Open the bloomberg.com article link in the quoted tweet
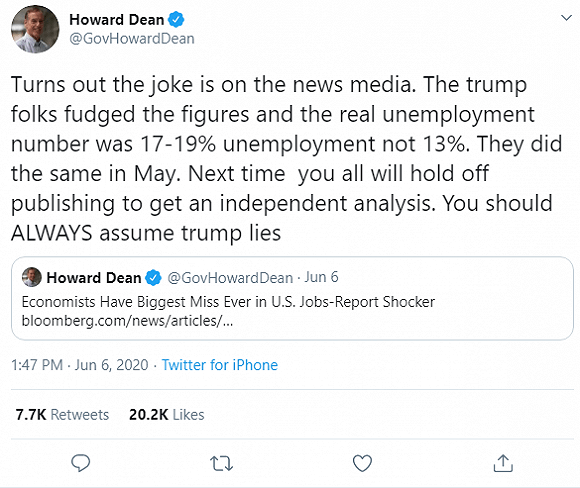580x488 pixels. click(x=127, y=321)
